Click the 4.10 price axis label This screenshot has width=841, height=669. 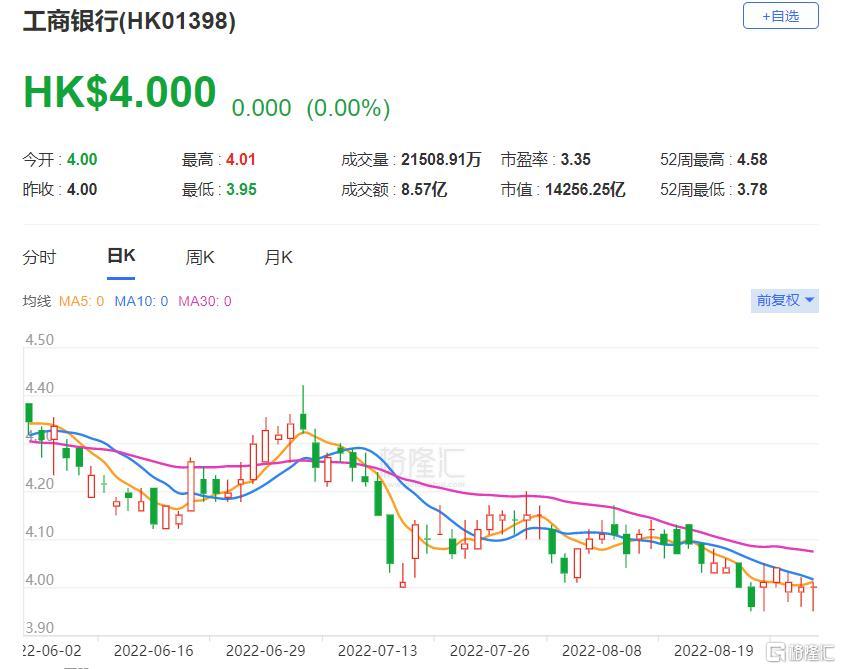coord(40,532)
